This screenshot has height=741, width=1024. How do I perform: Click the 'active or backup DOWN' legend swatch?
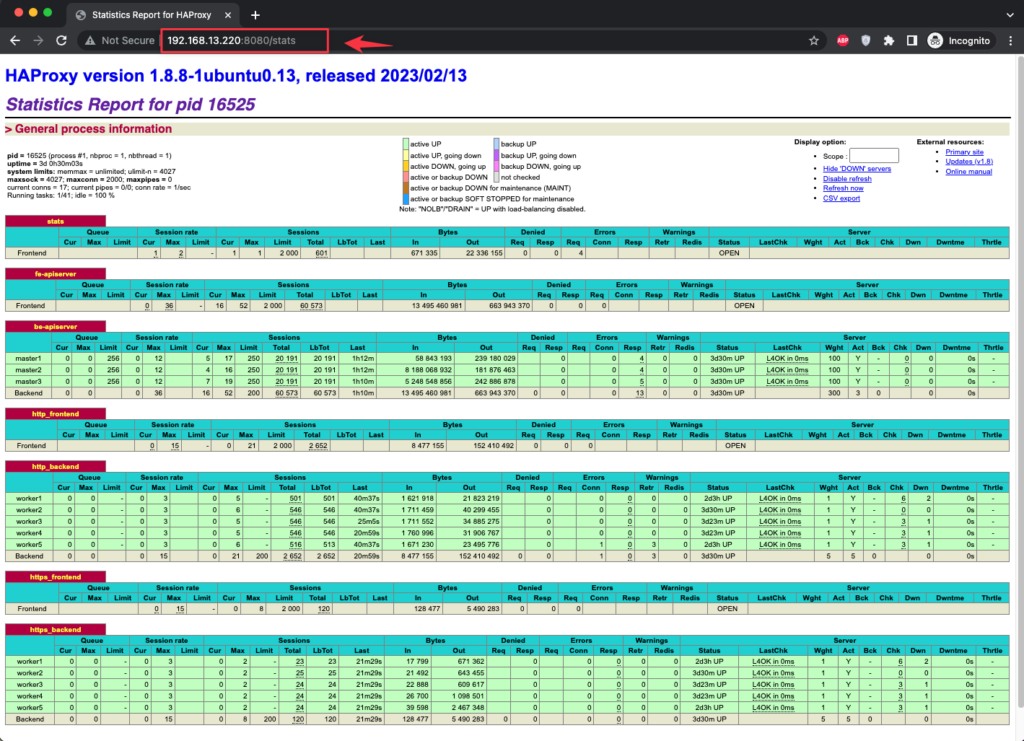pyautogui.click(x=406, y=177)
